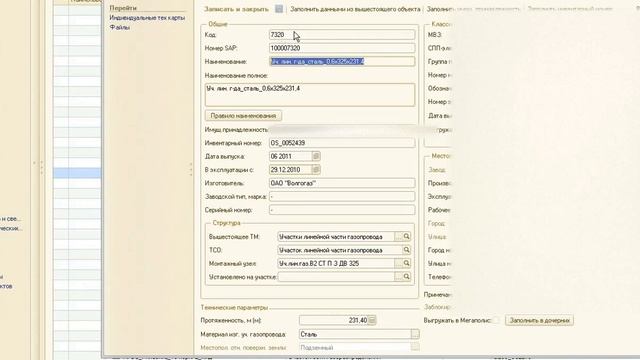640x360 pixels.
Task: Click the В эксплуатации с date 29.12.2010
Action: (291, 169)
